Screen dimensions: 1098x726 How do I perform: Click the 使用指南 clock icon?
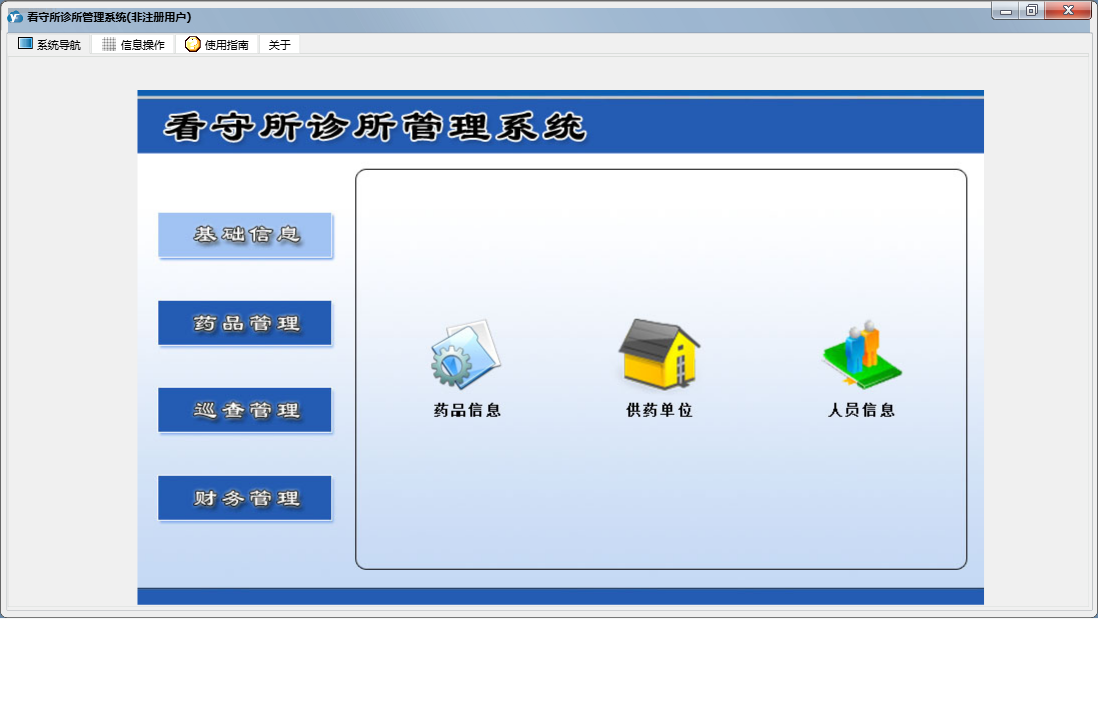pyautogui.click(x=193, y=44)
